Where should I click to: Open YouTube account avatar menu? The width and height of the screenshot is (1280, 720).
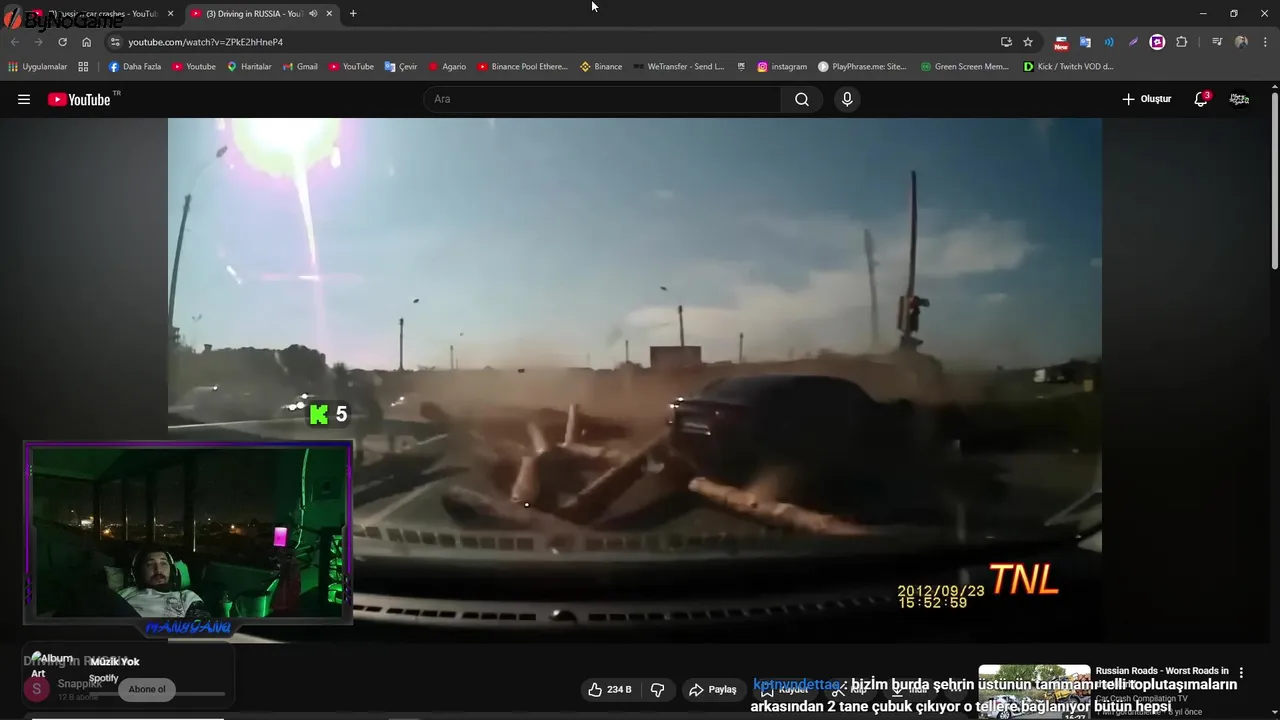(1240, 99)
